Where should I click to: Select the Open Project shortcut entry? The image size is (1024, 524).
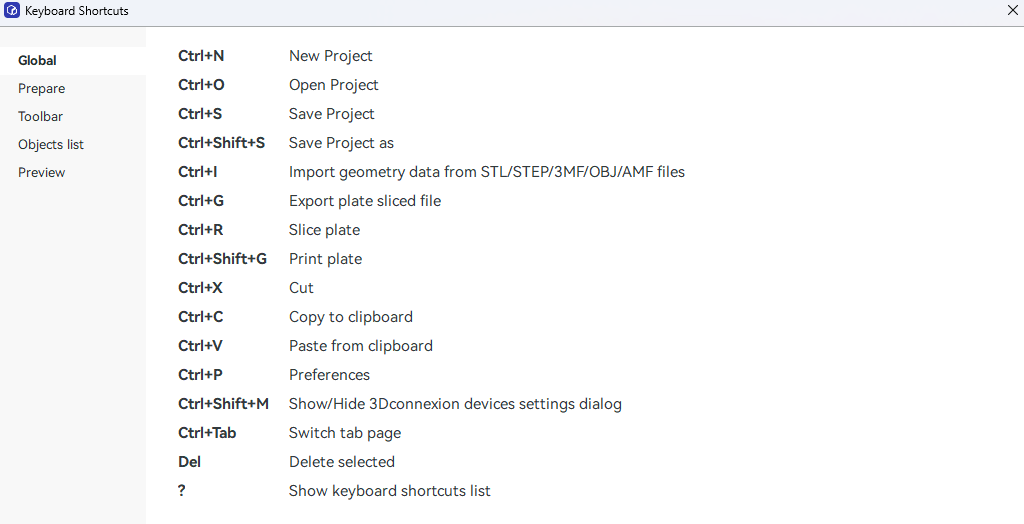333,85
